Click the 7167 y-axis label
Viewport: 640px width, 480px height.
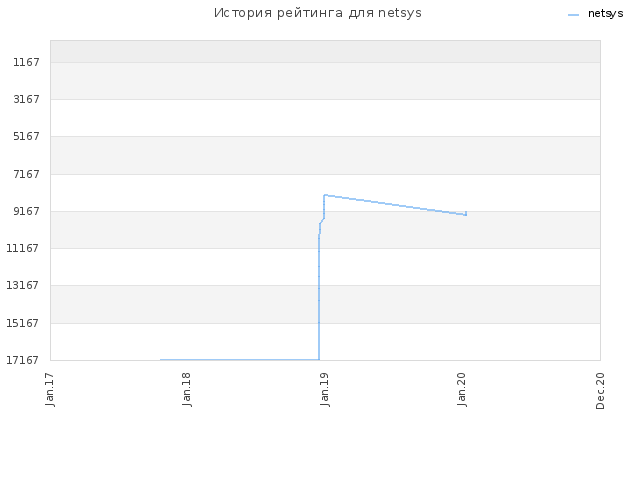pos(26,174)
